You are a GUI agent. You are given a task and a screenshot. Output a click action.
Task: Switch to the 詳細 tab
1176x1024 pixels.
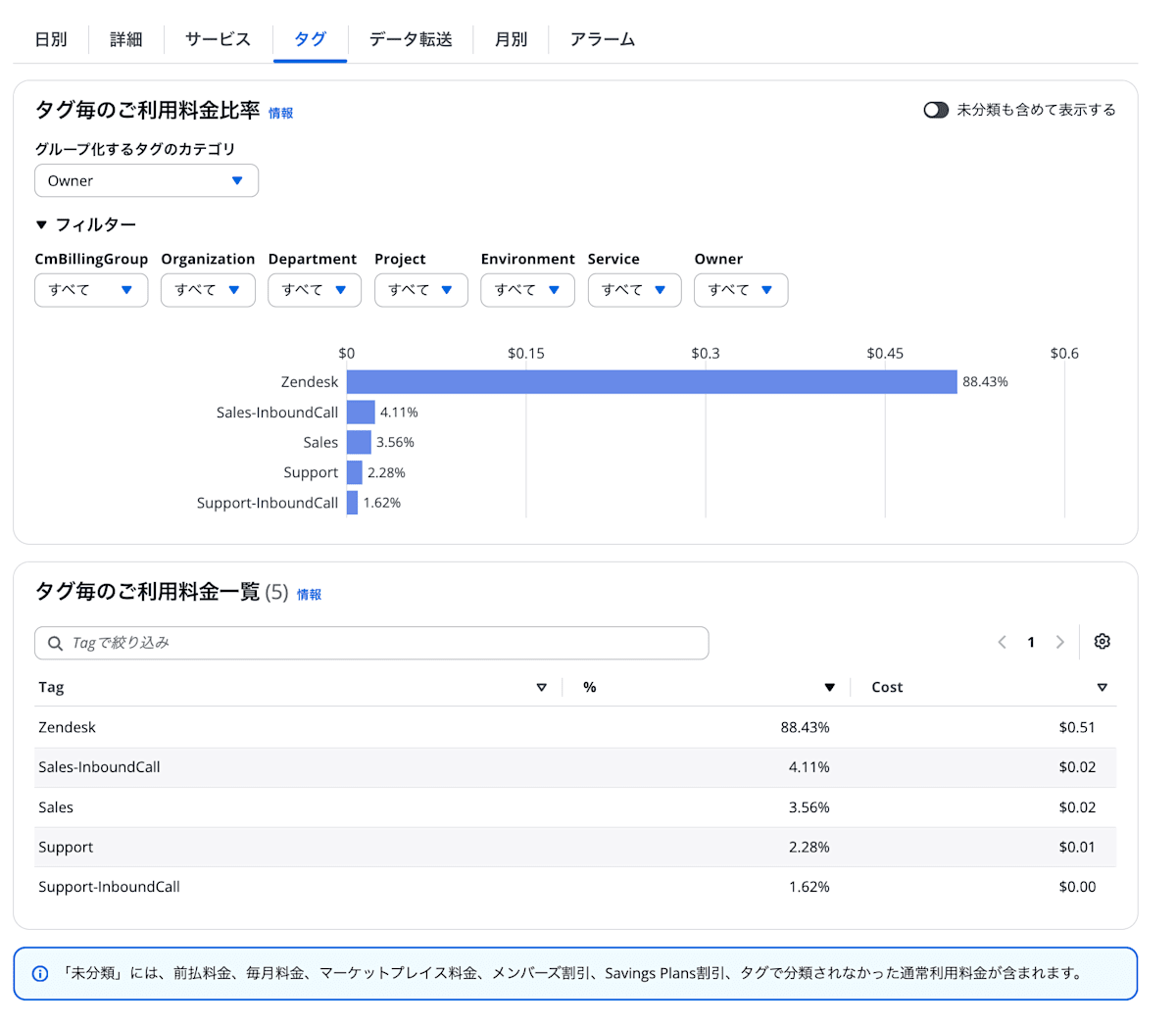click(126, 39)
